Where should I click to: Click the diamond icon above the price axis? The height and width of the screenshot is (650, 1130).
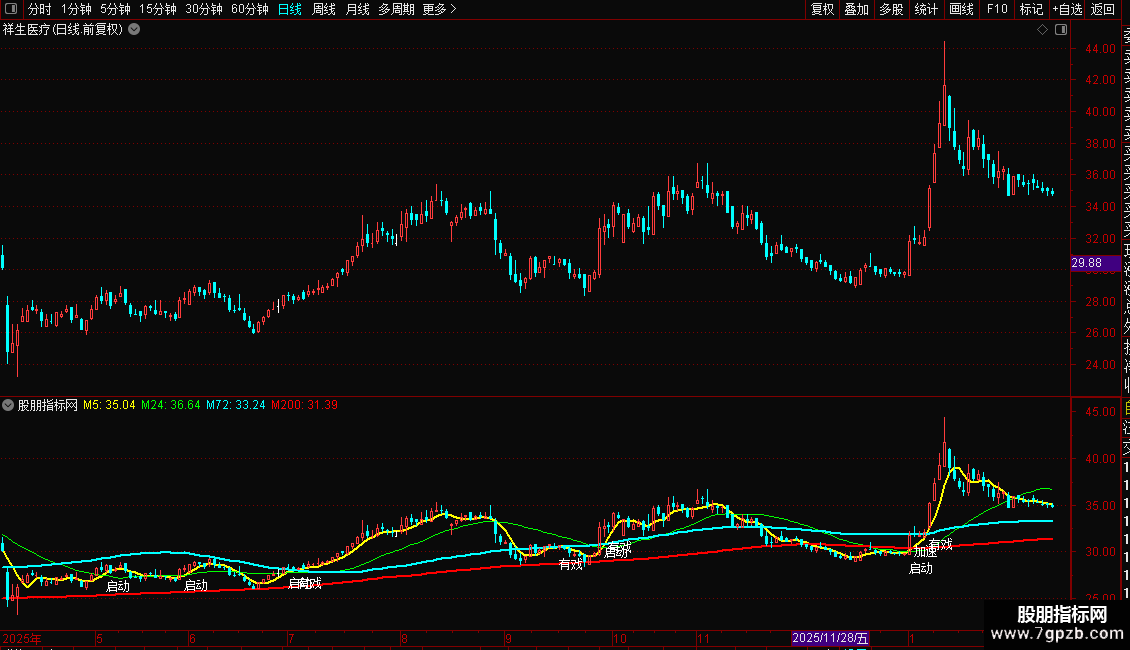pos(1042,30)
